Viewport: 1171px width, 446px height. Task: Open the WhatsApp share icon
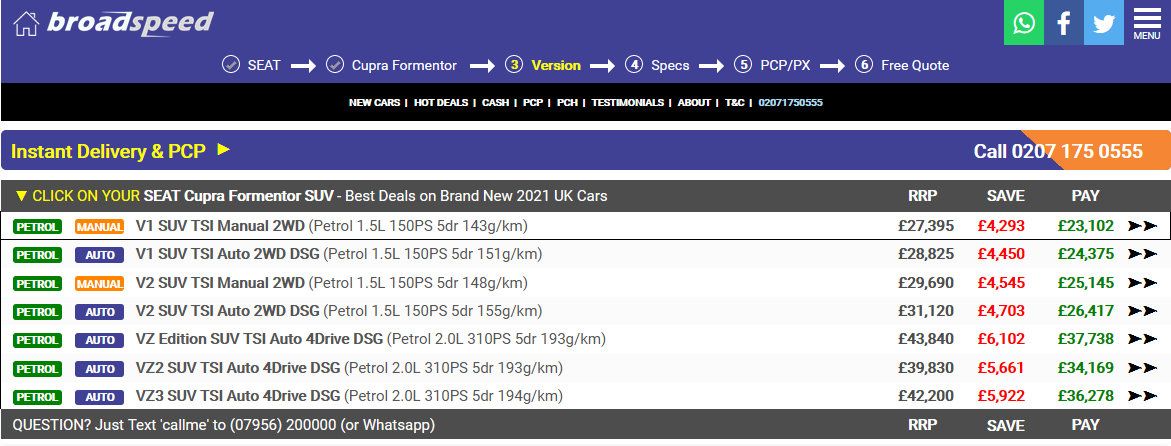click(1024, 23)
